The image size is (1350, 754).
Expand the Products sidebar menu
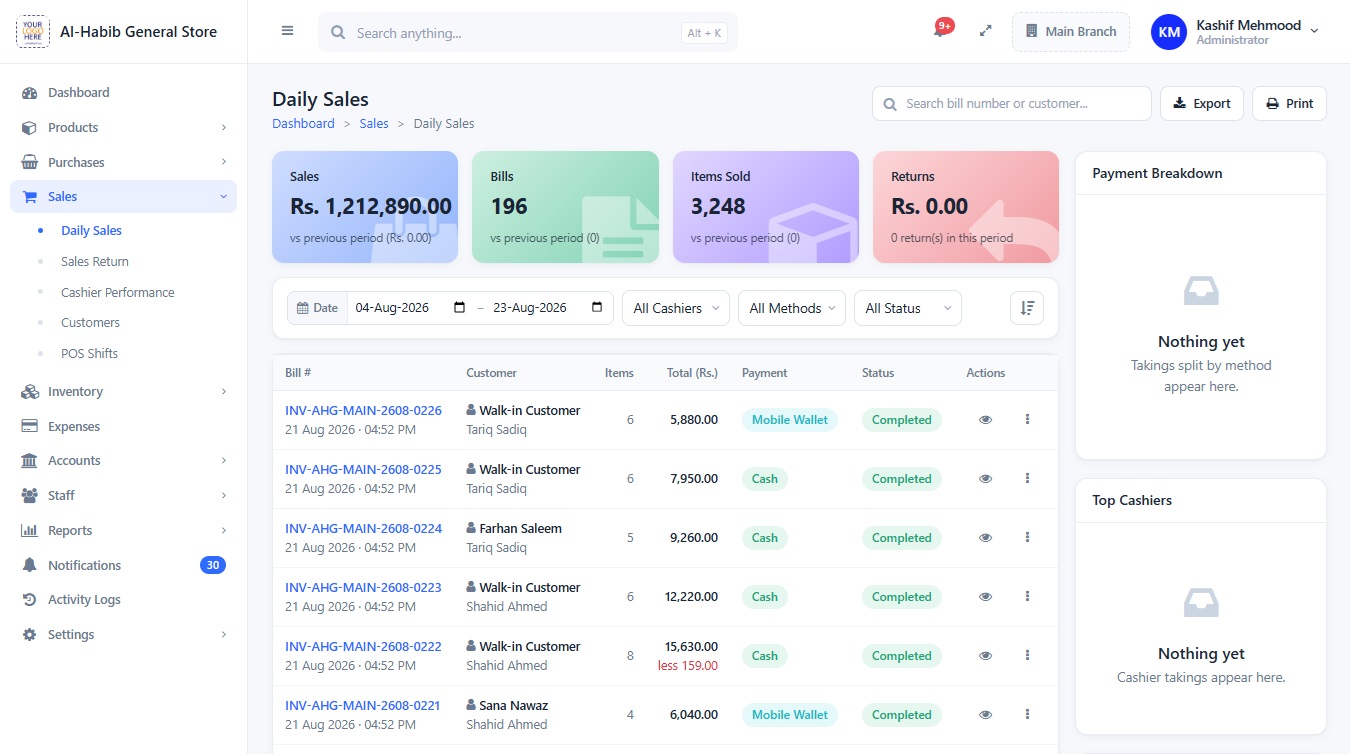[123, 127]
